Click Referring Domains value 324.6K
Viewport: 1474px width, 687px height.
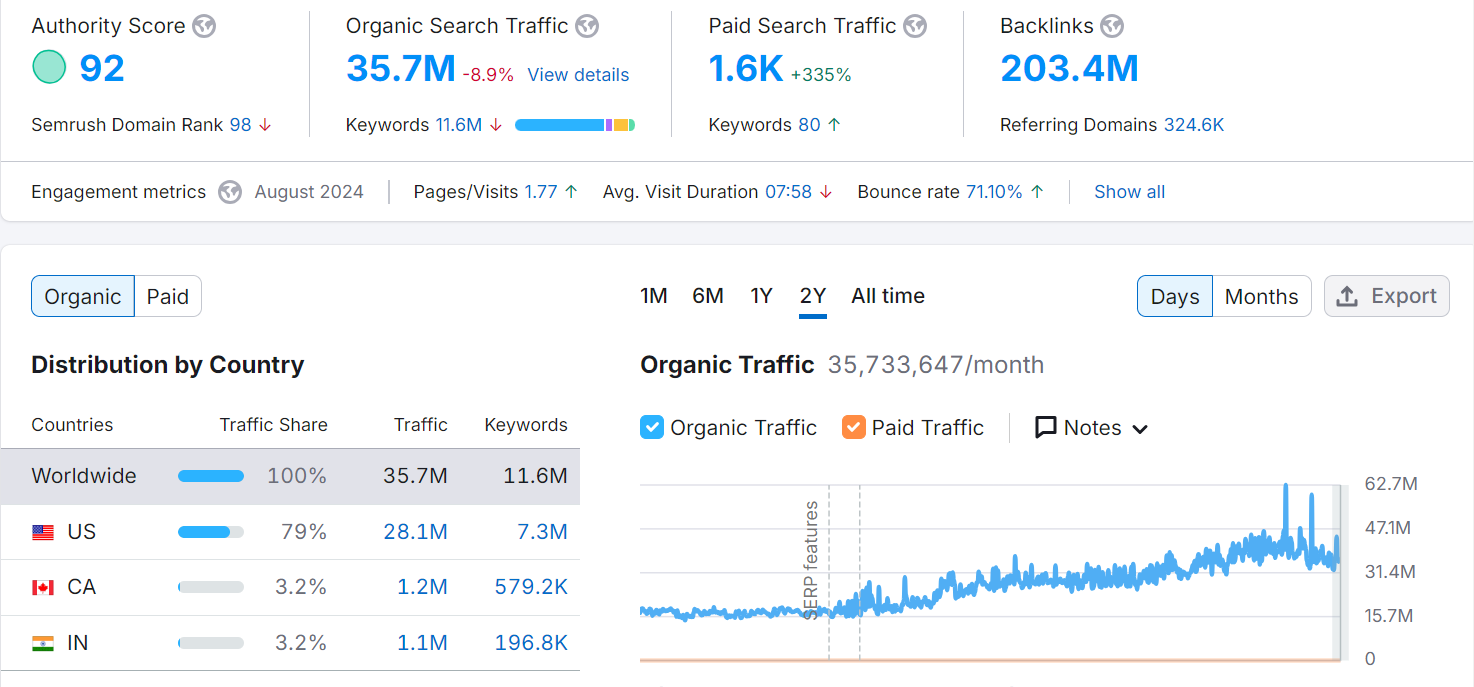pyautogui.click(x=1194, y=125)
